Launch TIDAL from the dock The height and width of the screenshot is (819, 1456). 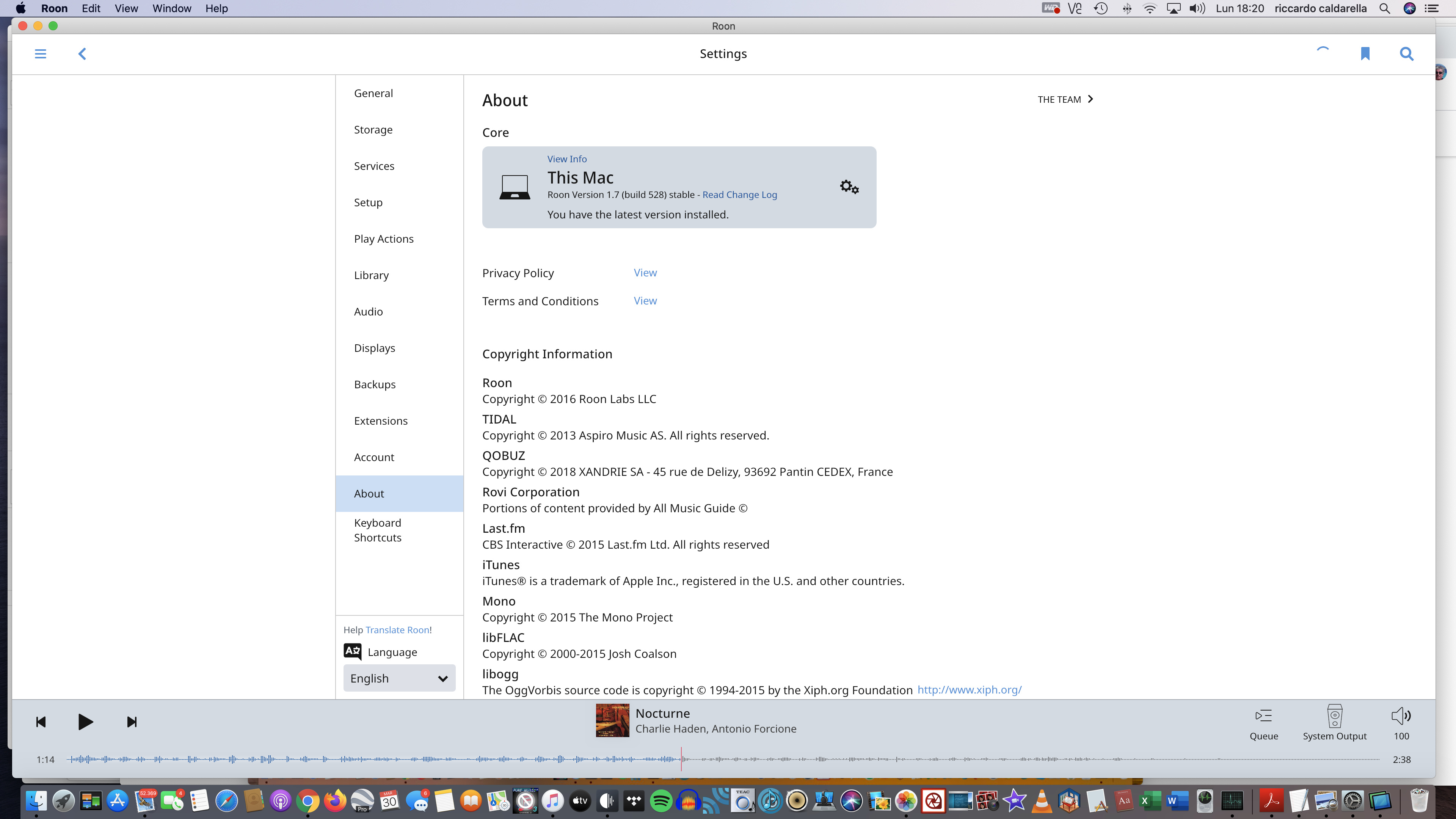(634, 801)
